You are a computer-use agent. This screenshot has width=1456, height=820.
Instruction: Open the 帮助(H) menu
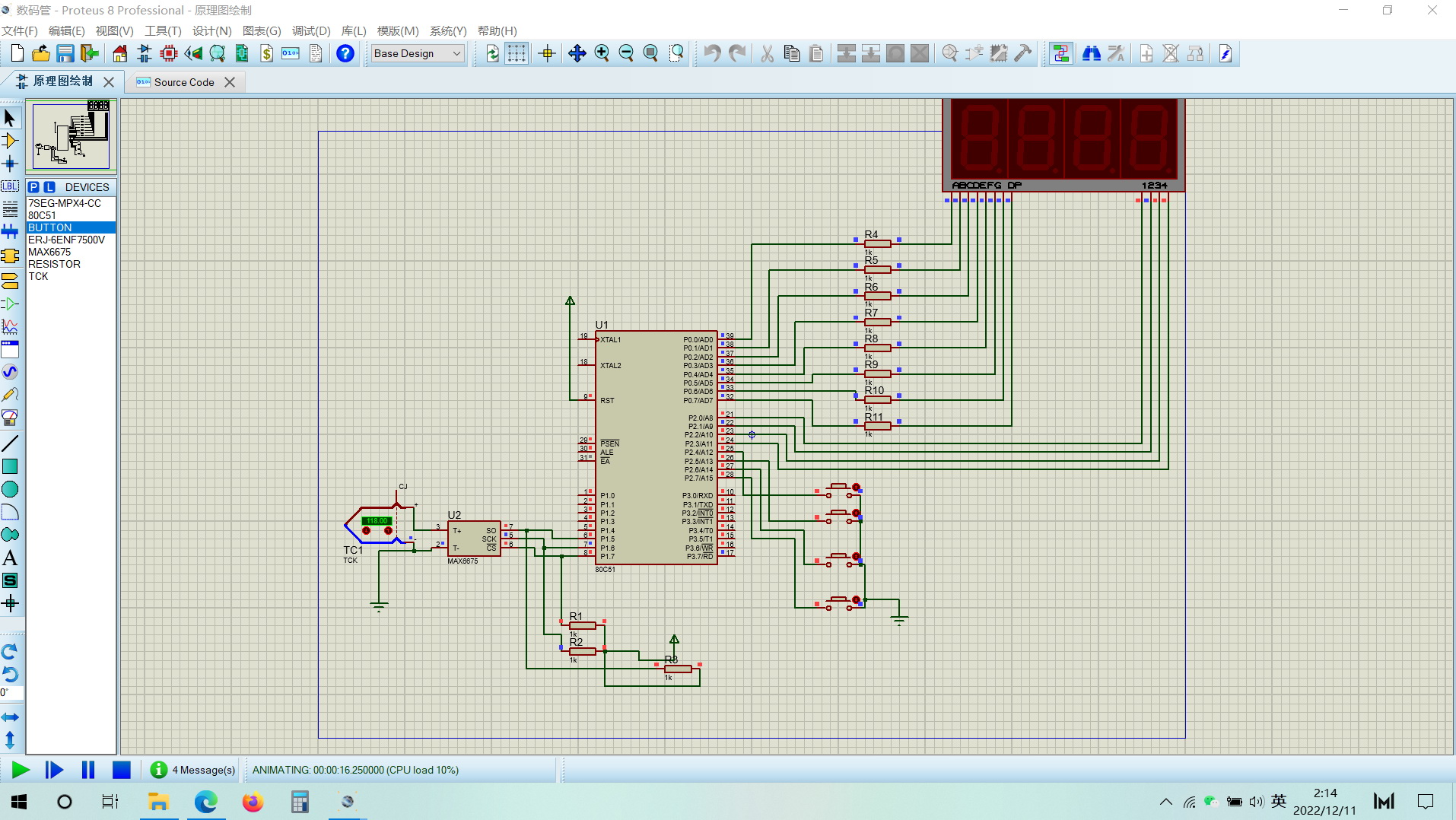(x=497, y=30)
